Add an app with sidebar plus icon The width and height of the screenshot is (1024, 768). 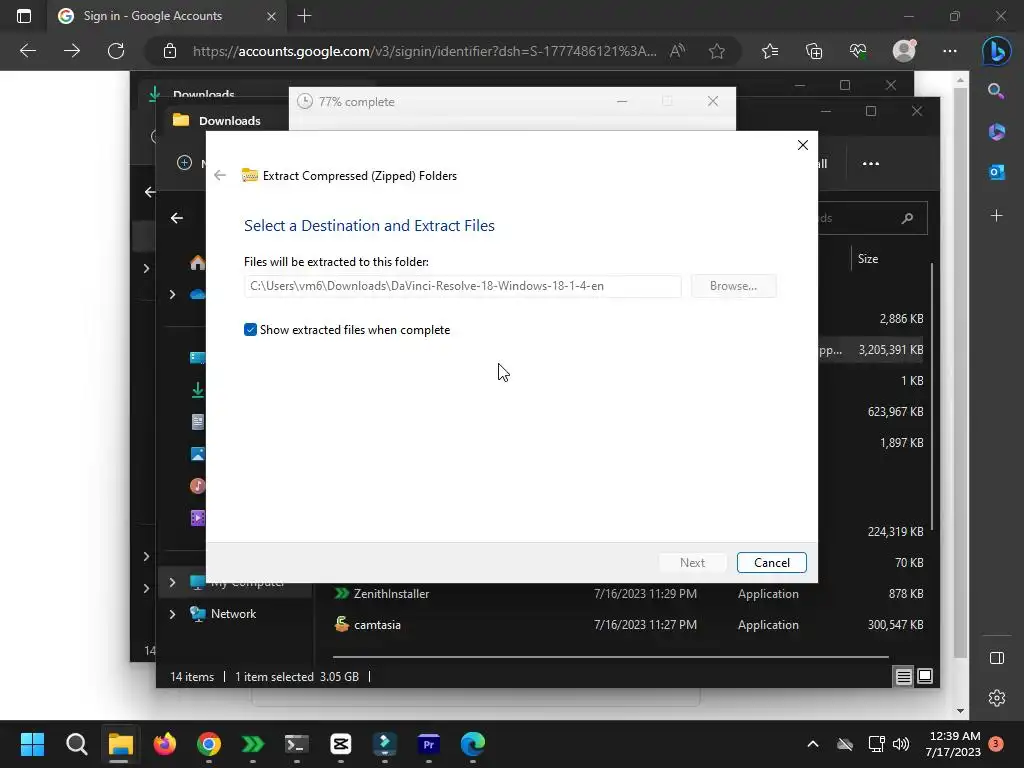coord(997,216)
